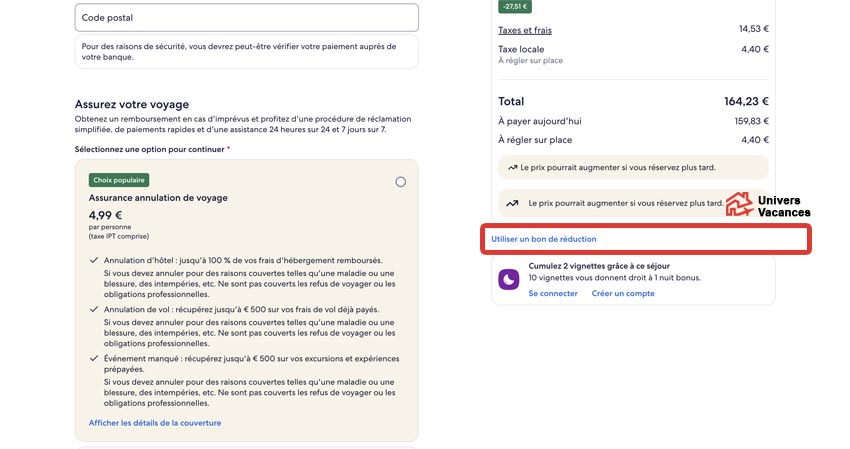
Task: Click the purple moon rewards icon
Action: click(509, 279)
